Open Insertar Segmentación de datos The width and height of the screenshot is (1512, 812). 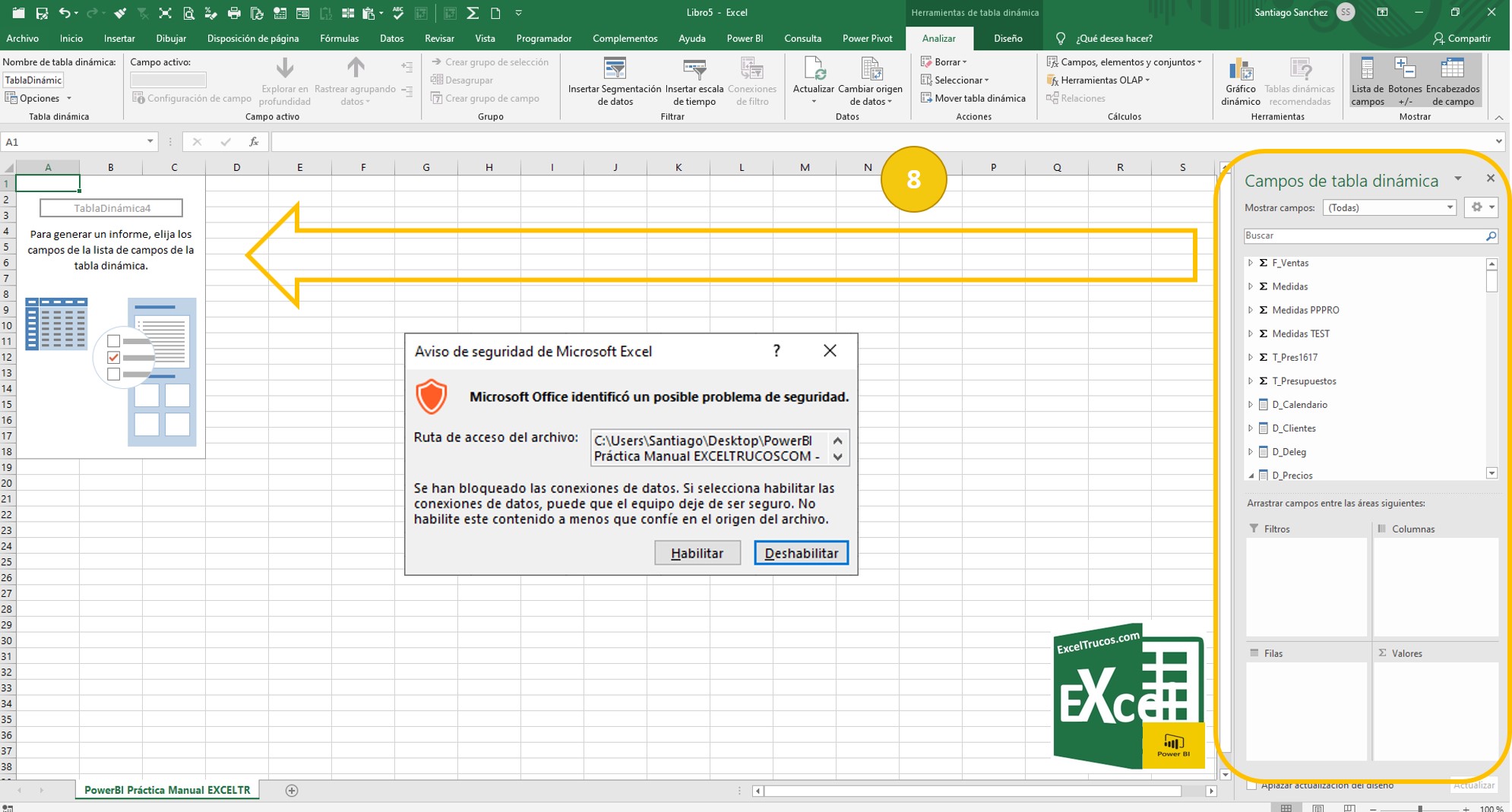pos(615,80)
